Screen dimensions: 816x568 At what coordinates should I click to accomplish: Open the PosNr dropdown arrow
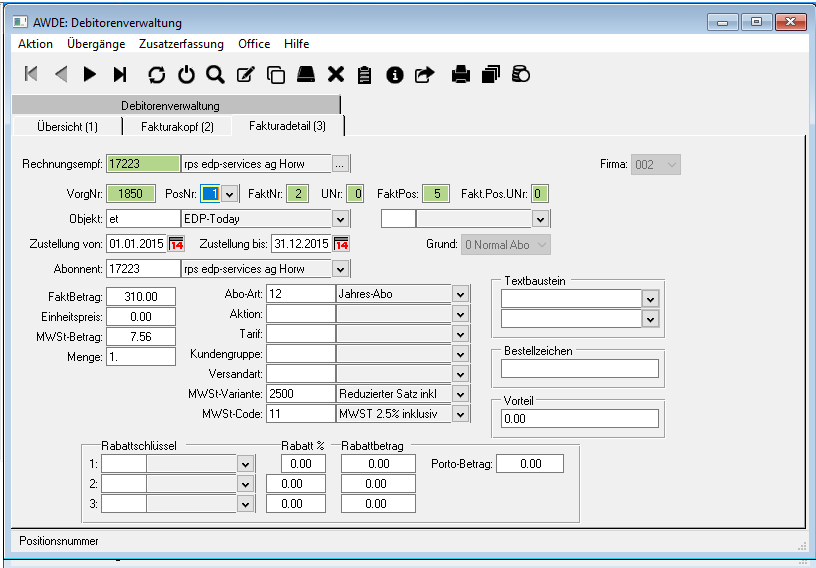click(229, 193)
